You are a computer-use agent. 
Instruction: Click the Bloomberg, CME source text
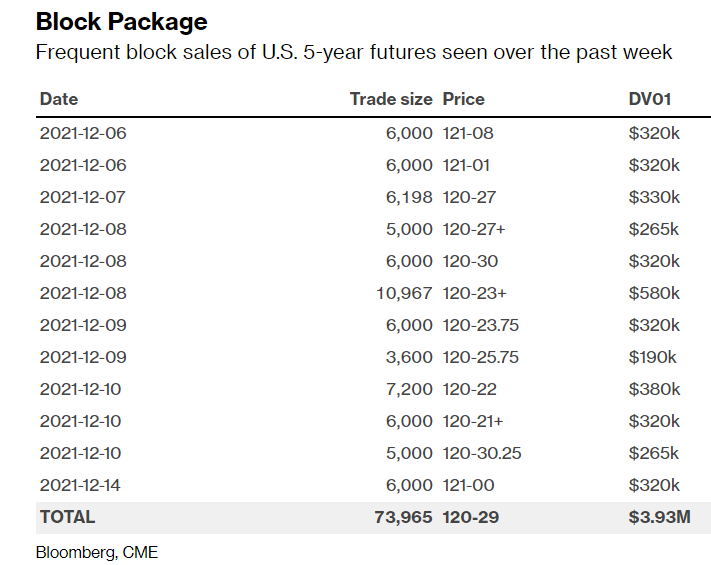96,551
